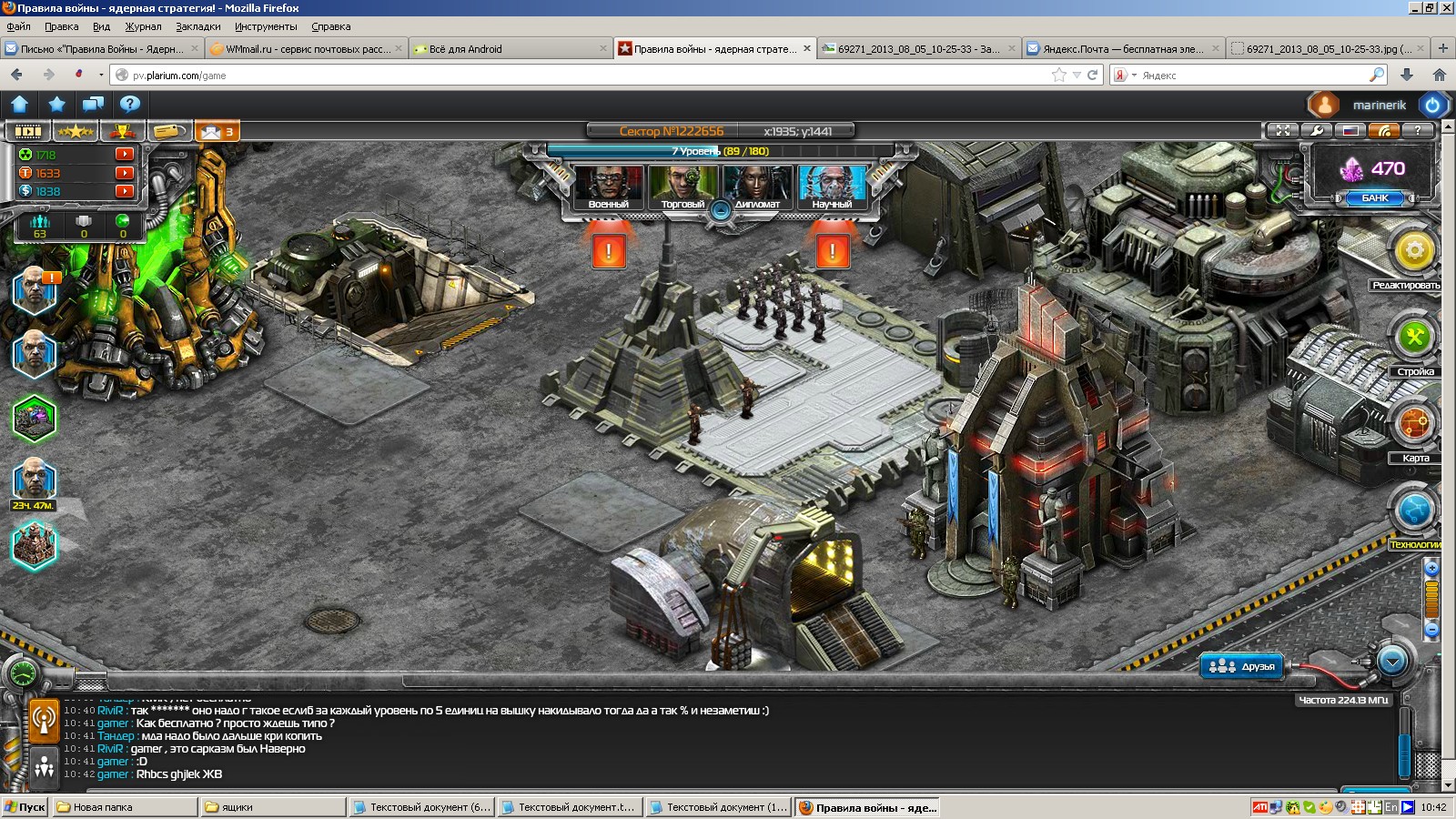Switch to the WMmail.ru browser tab

pos(305,49)
